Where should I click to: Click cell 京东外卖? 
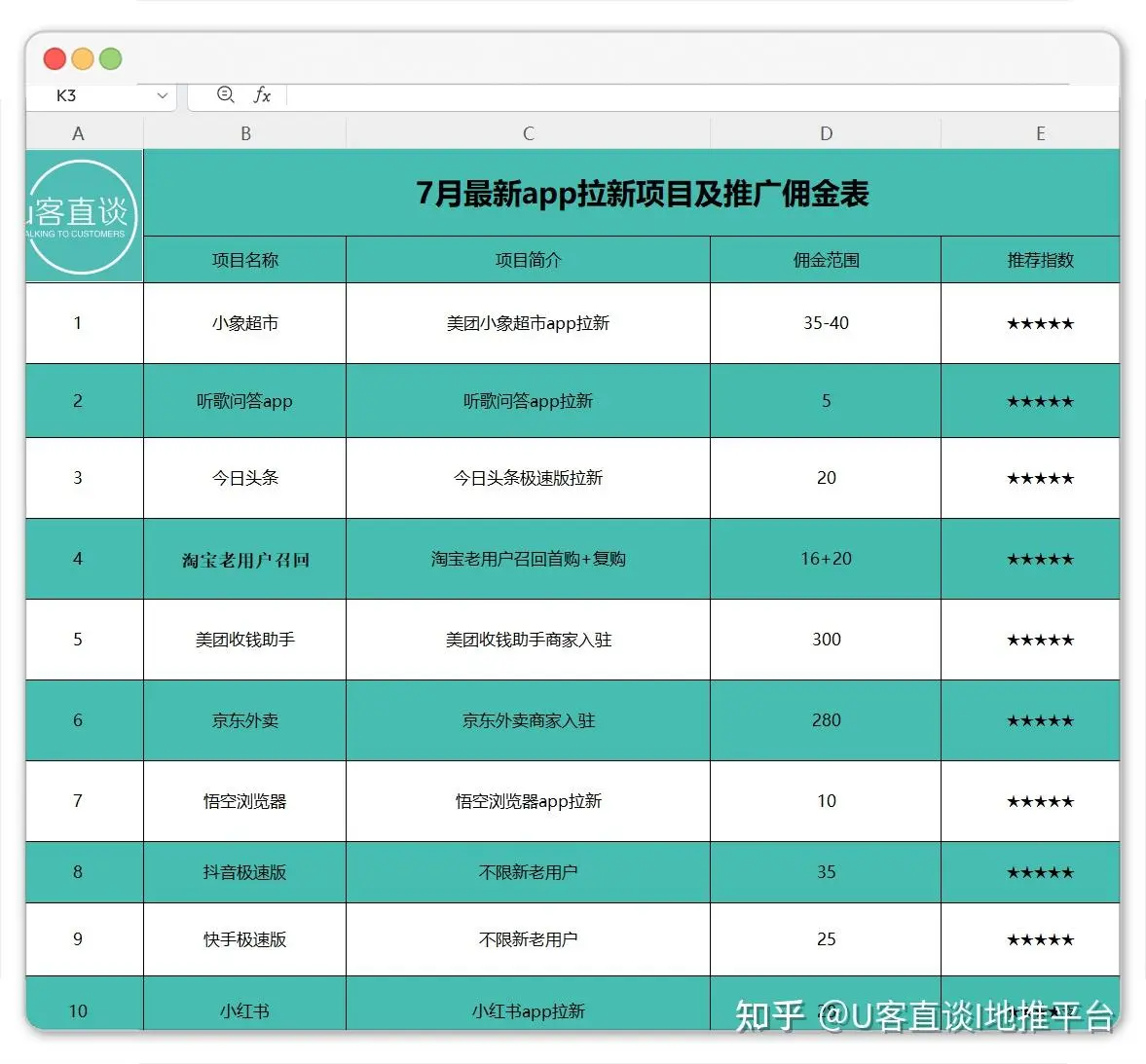244,720
